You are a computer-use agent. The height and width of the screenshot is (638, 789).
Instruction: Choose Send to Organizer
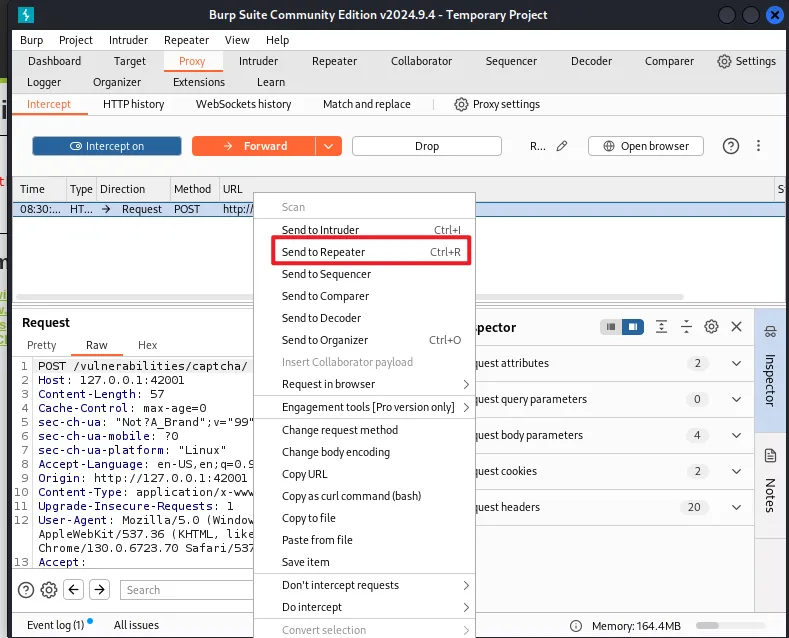365,340
